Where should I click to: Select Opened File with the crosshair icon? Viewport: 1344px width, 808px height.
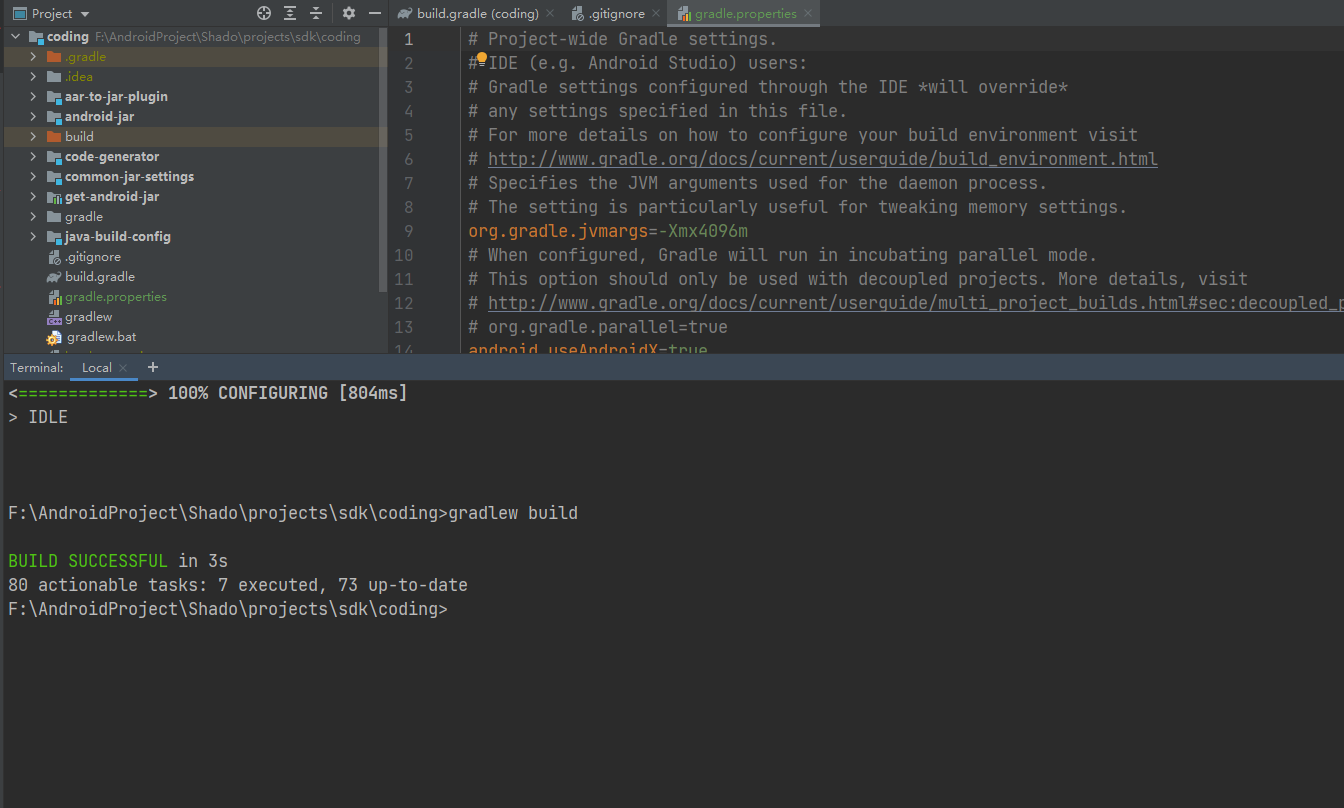264,13
